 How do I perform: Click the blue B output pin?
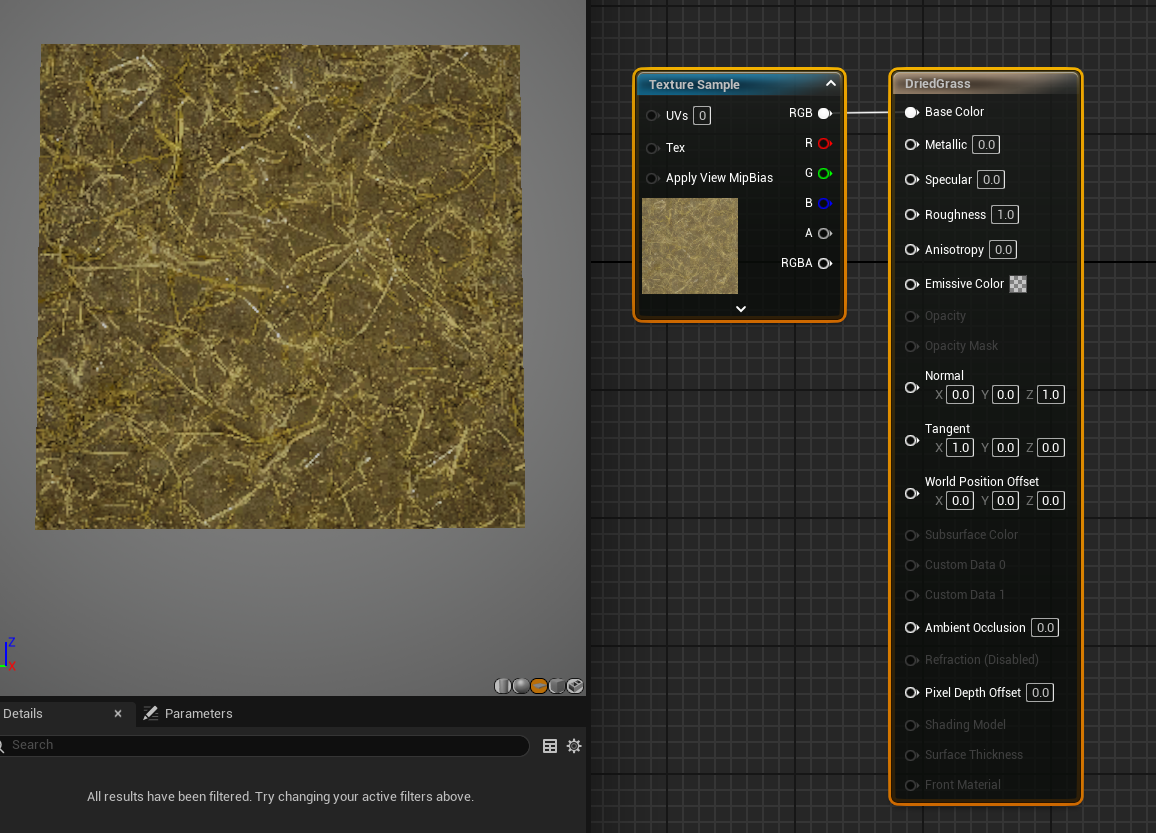pyautogui.click(x=824, y=204)
